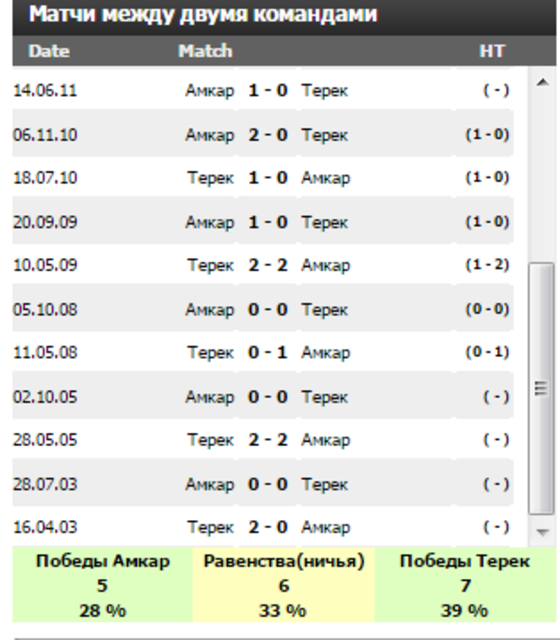Open the 28.07.03 match row
This screenshot has height=640, width=560.
(x=263, y=484)
